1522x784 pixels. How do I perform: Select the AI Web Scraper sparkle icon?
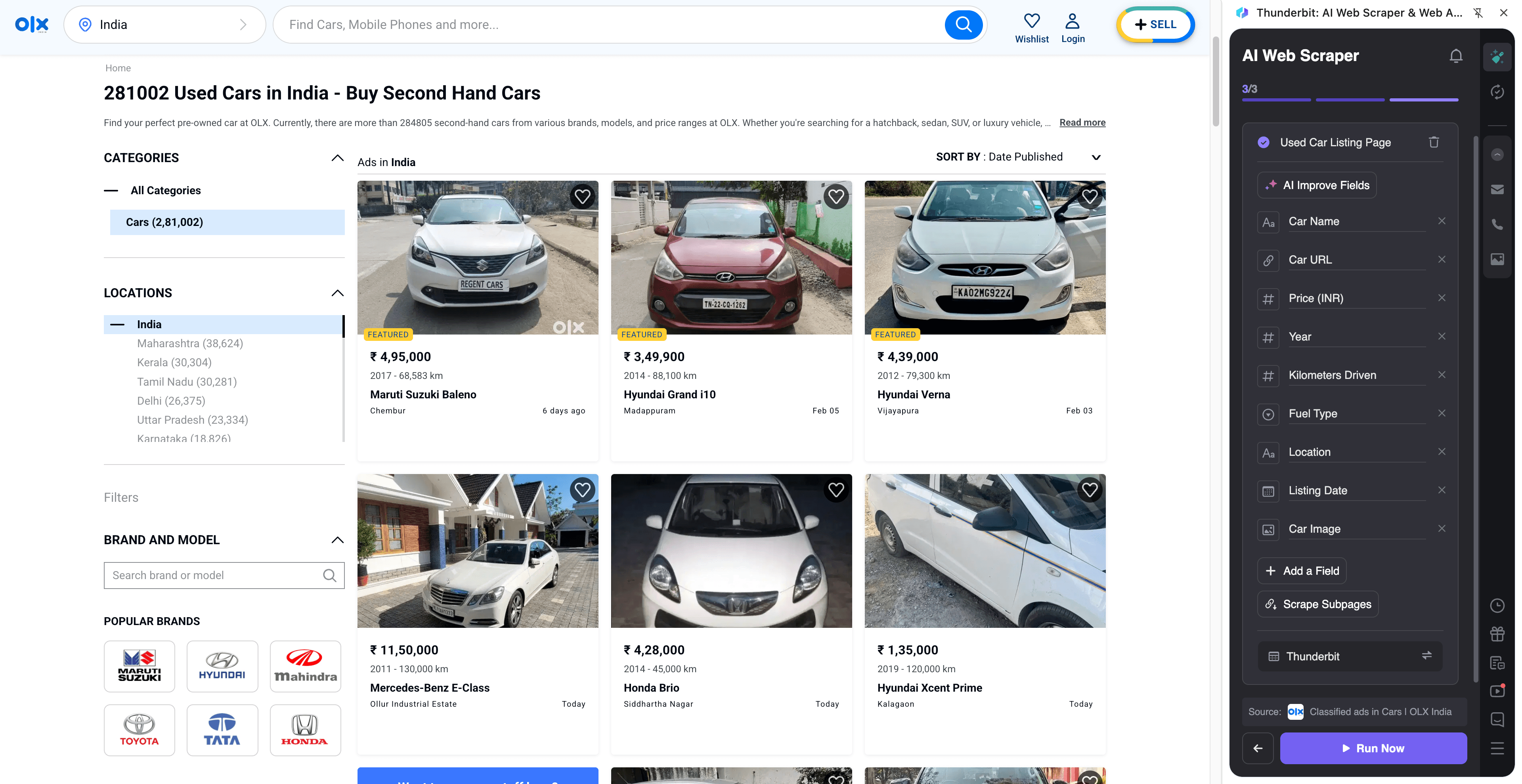(x=1498, y=57)
